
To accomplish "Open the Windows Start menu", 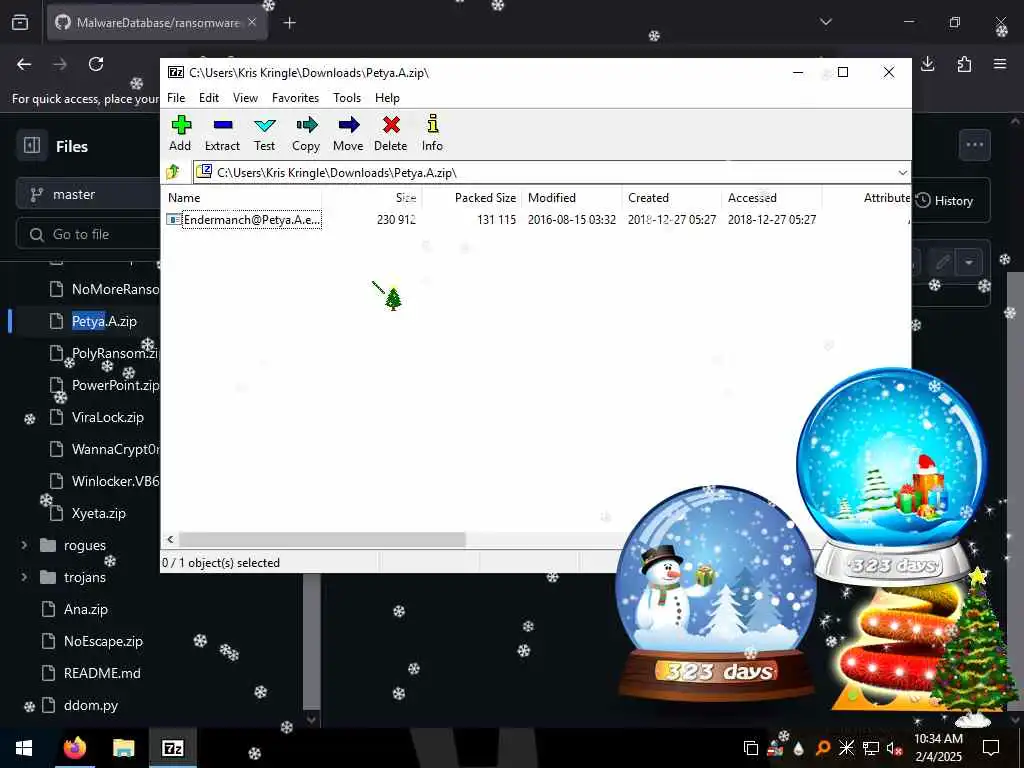I will [24, 748].
